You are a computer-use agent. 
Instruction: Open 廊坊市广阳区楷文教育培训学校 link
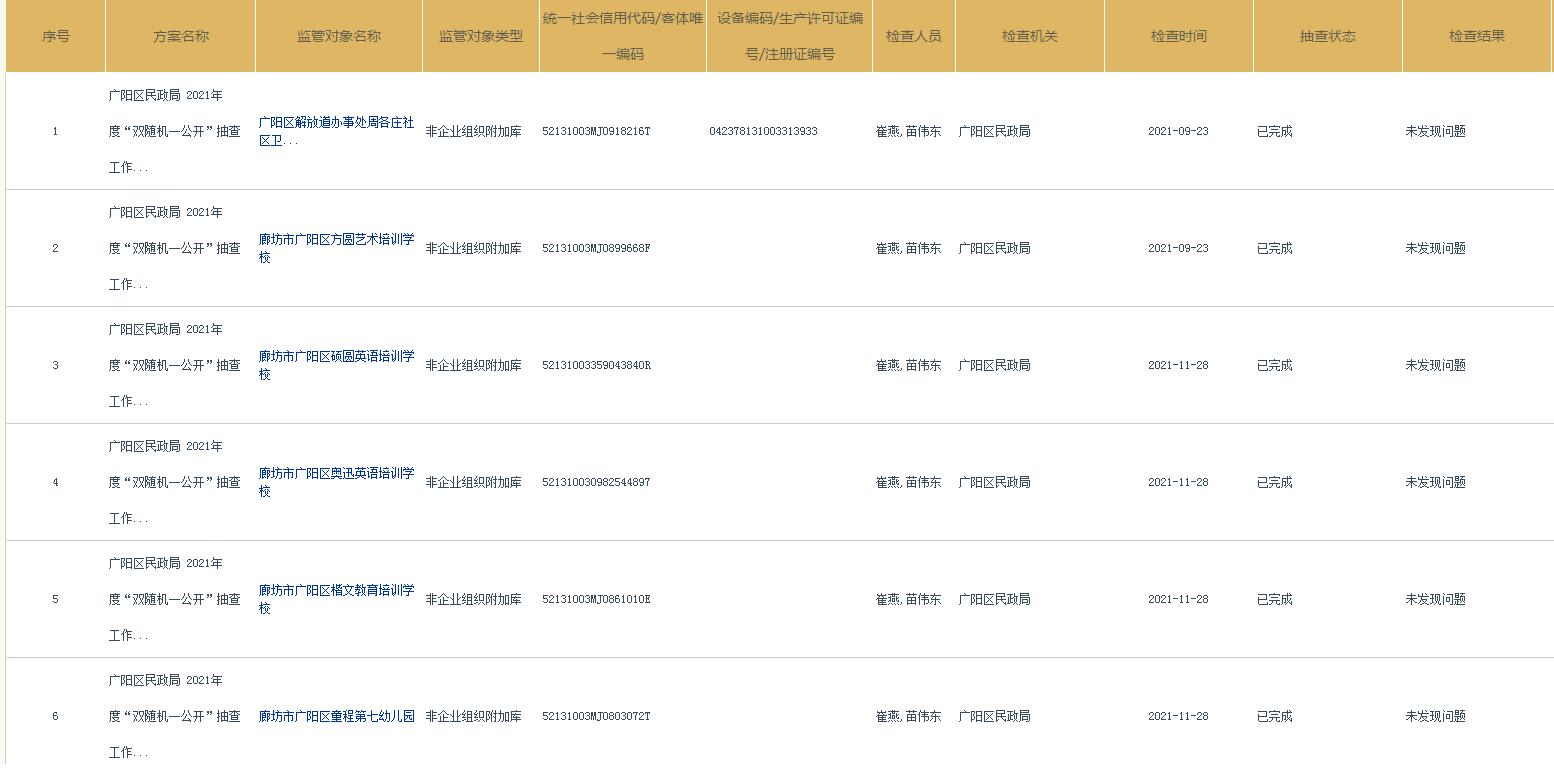click(336, 599)
